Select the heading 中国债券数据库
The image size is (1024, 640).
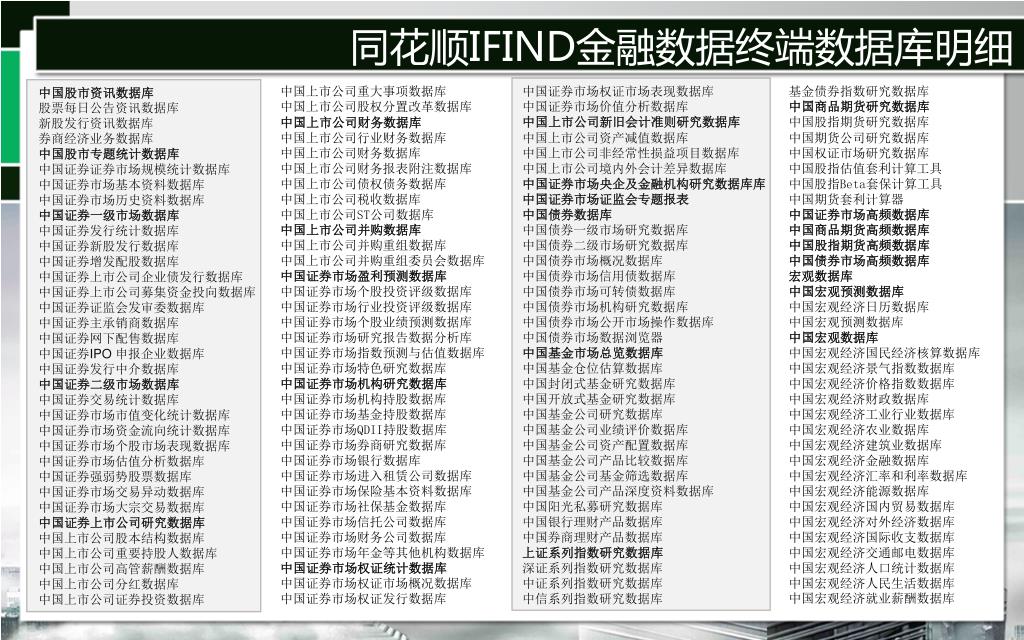pyautogui.click(x=567, y=215)
